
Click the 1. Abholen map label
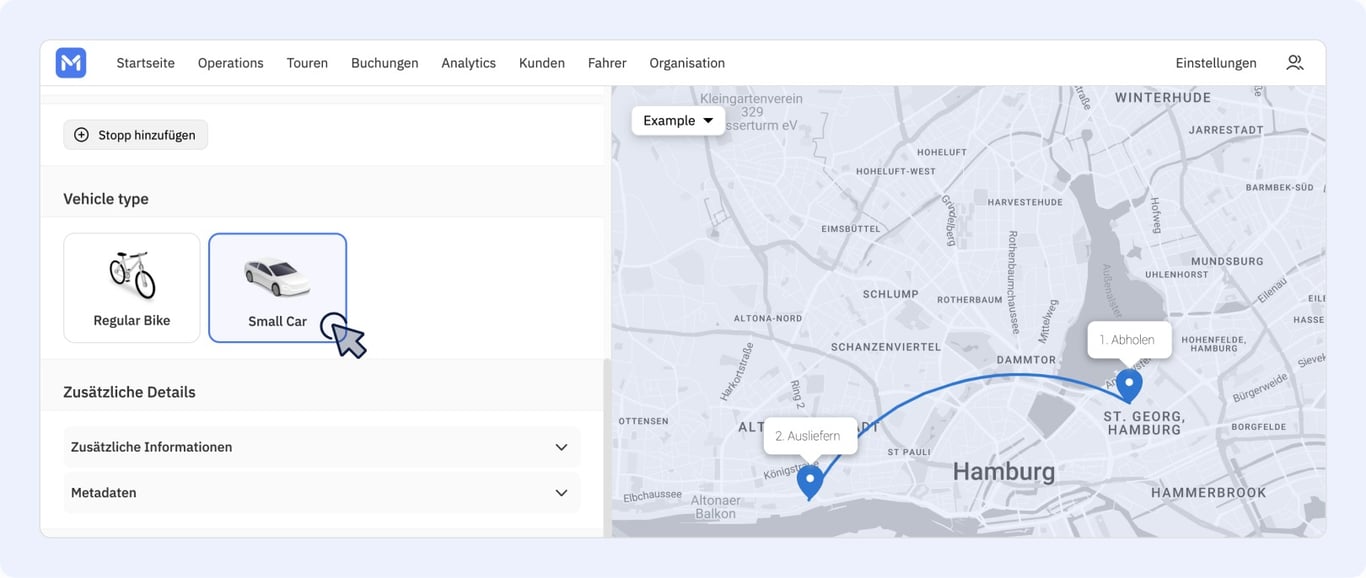[x=1129, y=340]
